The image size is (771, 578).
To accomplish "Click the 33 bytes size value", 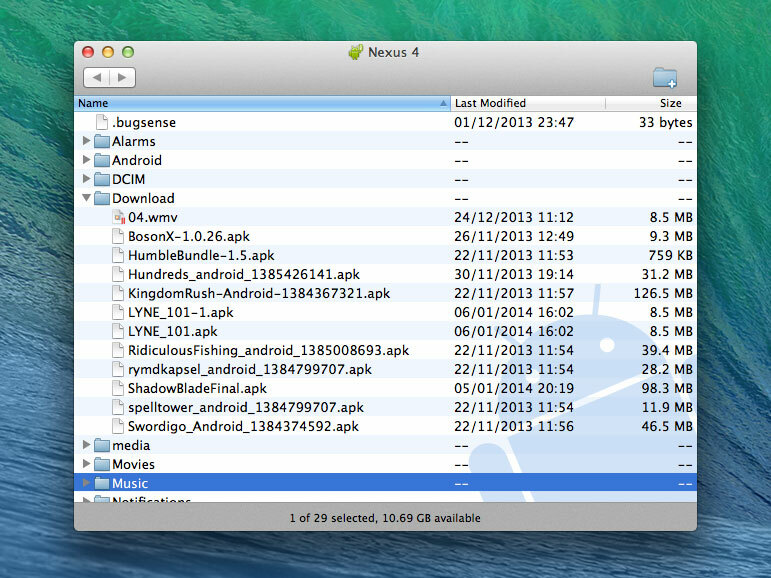I will (666, 122).
